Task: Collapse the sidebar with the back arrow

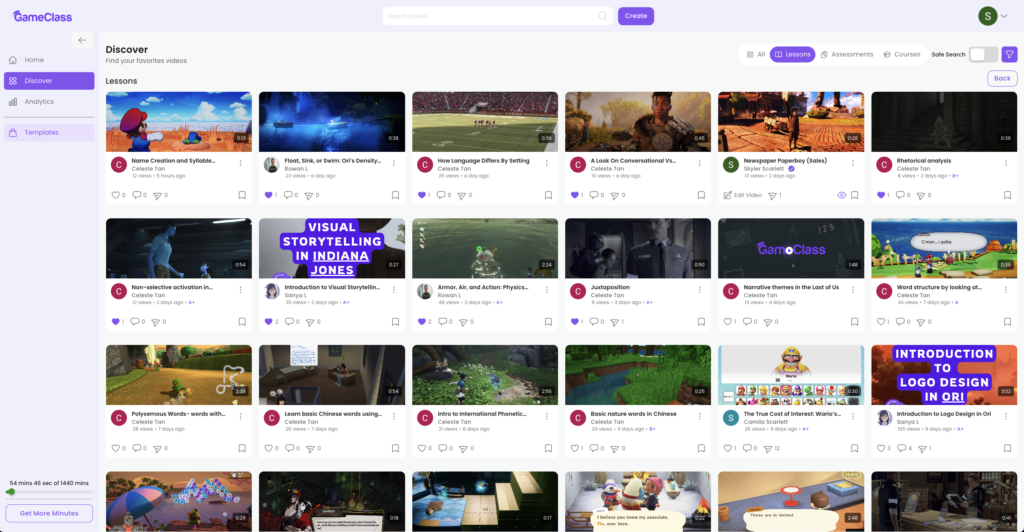Action: (82, 40)
